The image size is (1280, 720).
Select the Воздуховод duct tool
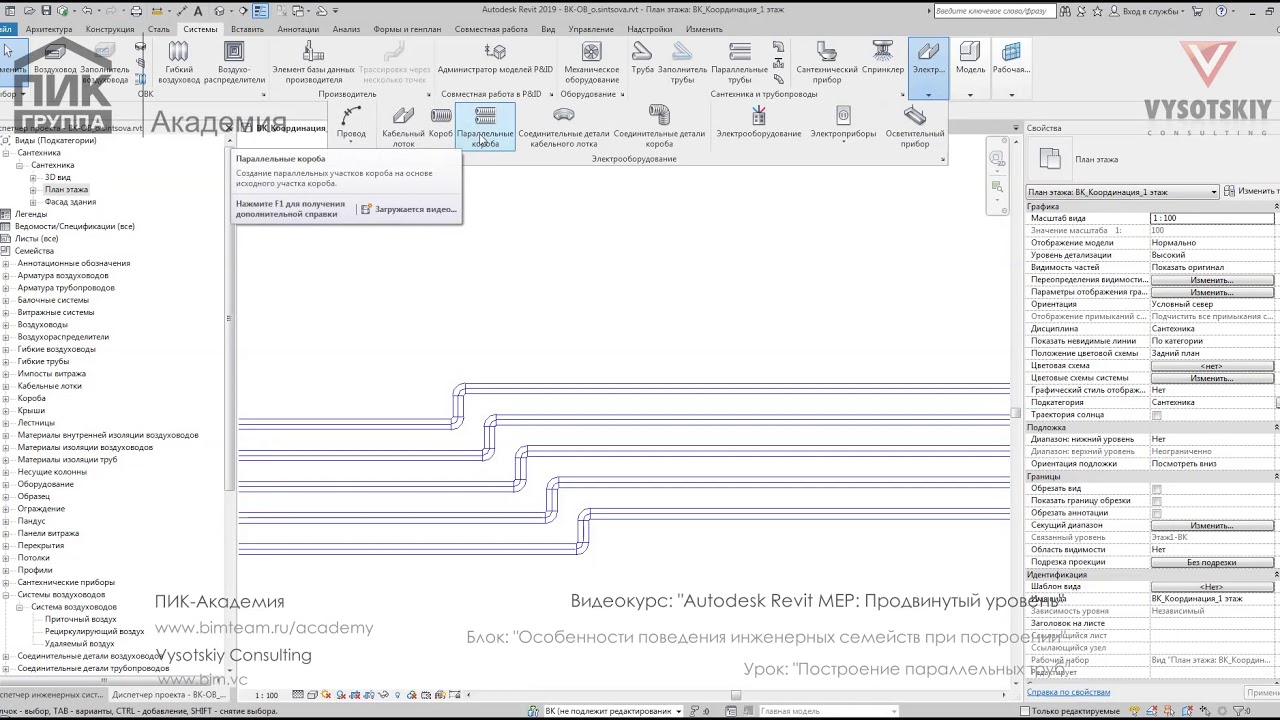(x=55, y=58)
